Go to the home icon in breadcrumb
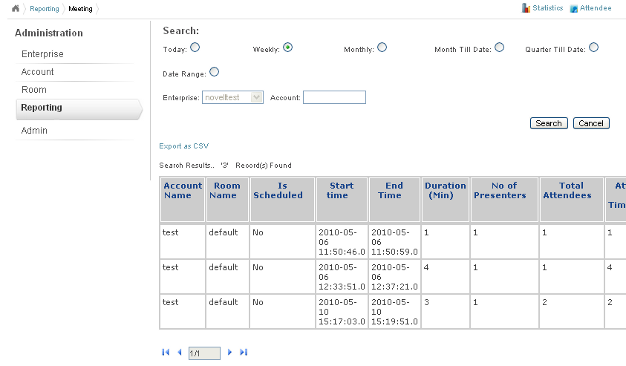Screen dimensions: 626x366 pos(15,8)
